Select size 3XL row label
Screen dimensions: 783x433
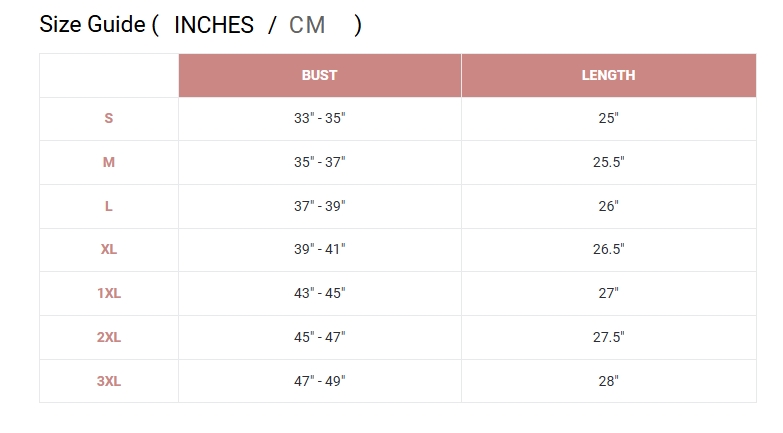point(109,381)
